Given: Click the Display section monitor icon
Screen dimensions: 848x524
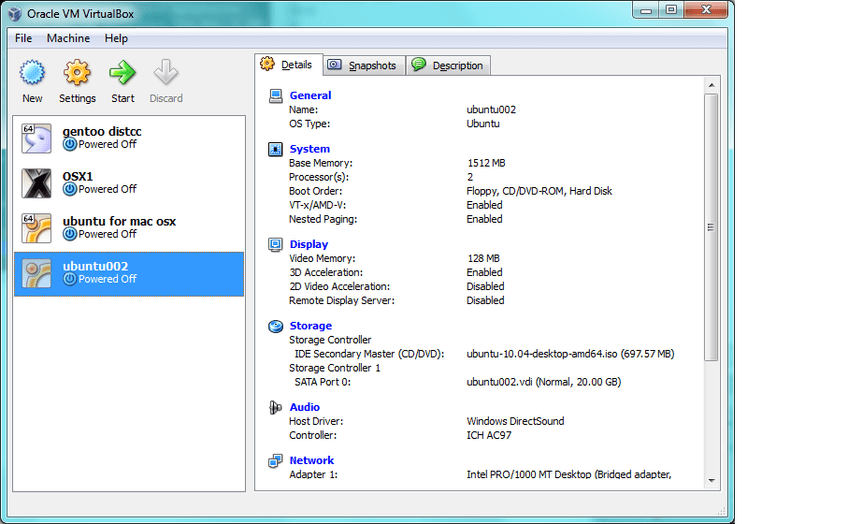Looking at the screenshot, I should coord(275,244).
